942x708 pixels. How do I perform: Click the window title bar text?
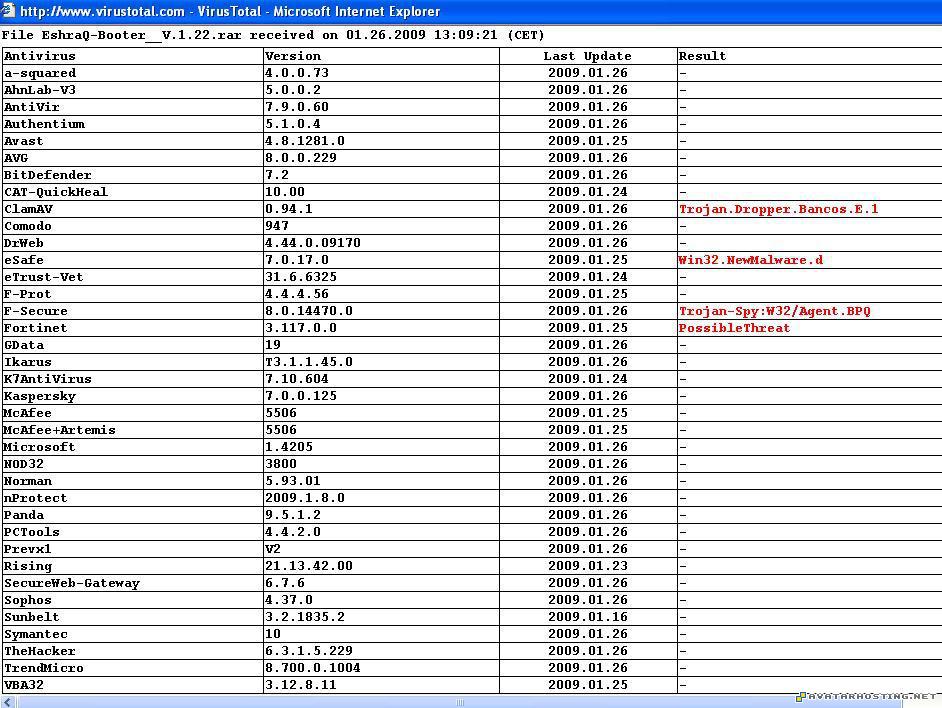coord(230,11)
